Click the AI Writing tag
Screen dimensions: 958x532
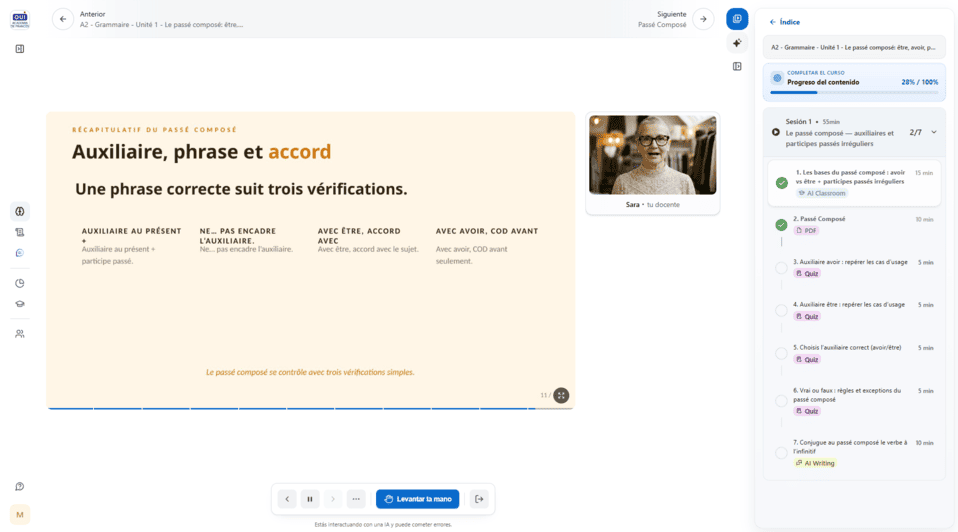pos(815,463)
